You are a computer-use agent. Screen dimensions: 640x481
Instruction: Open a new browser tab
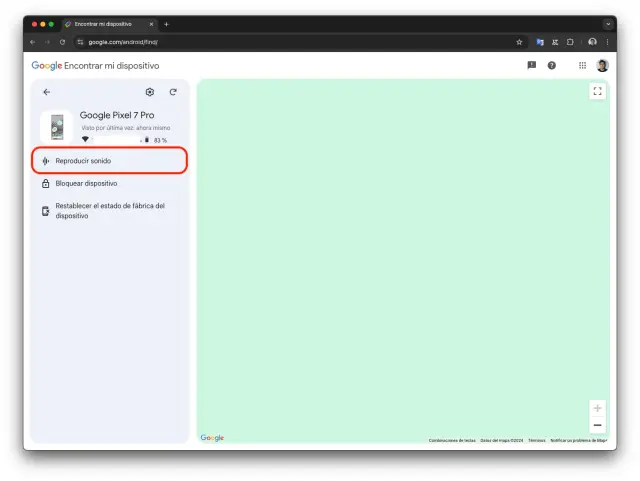pyautogui.click(x=166, y=24)
